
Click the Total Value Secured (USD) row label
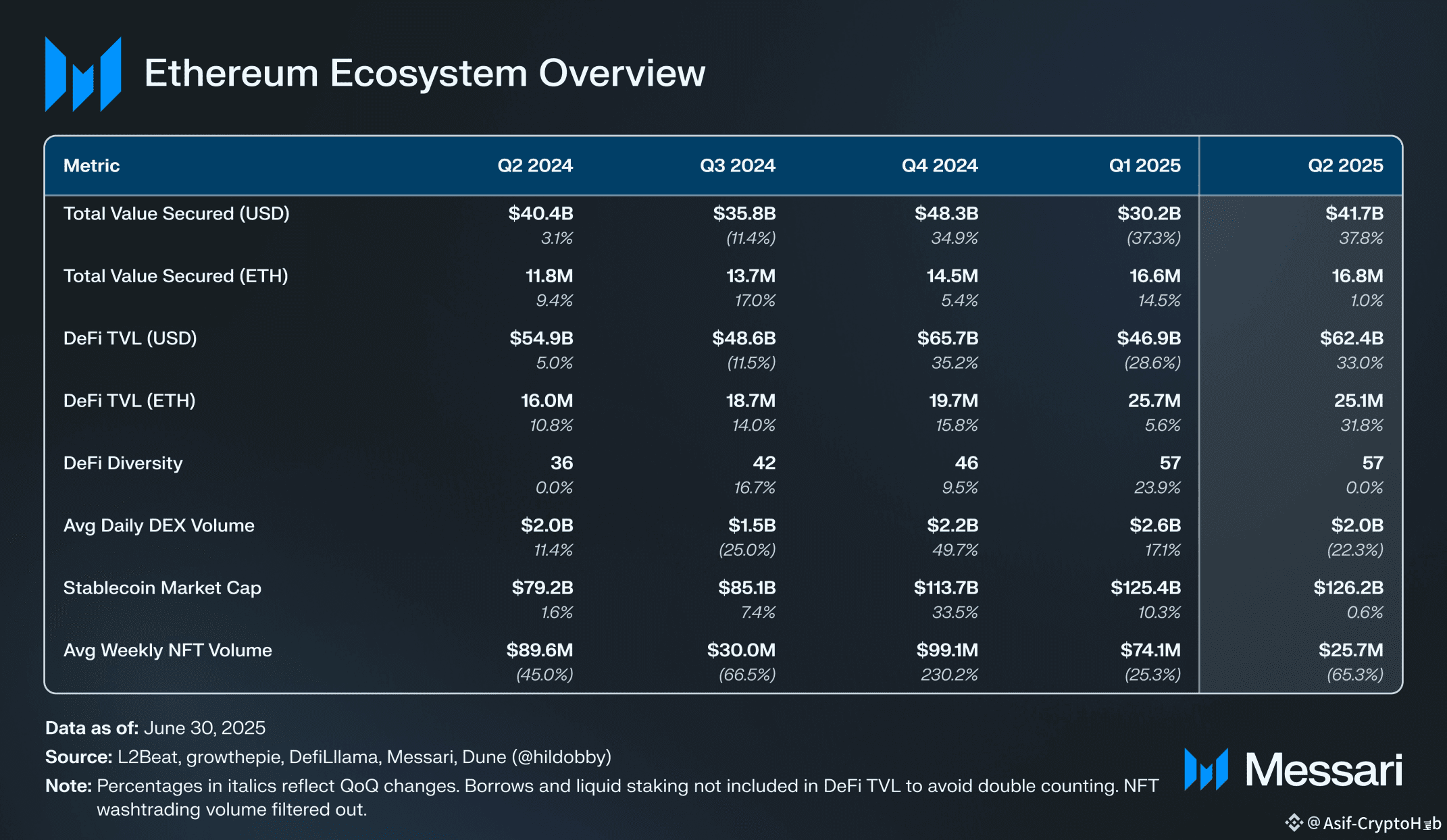tap(176, 213)
